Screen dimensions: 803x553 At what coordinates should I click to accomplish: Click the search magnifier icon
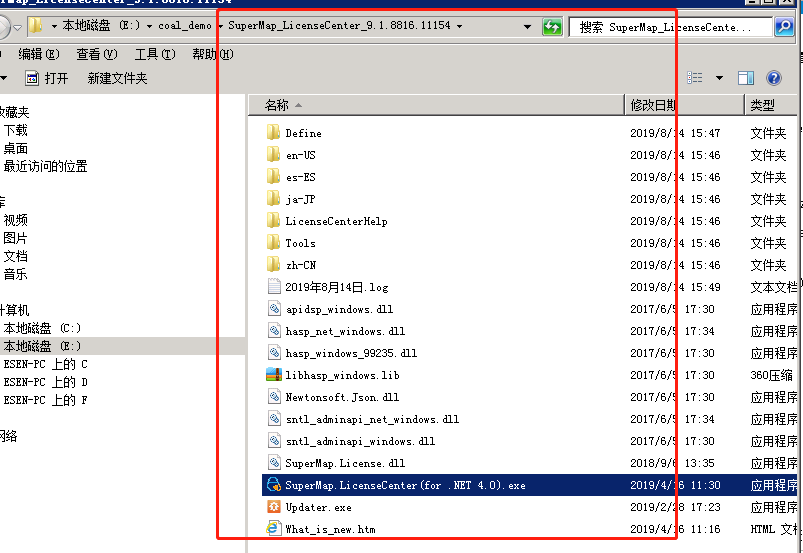coord(784,27)
